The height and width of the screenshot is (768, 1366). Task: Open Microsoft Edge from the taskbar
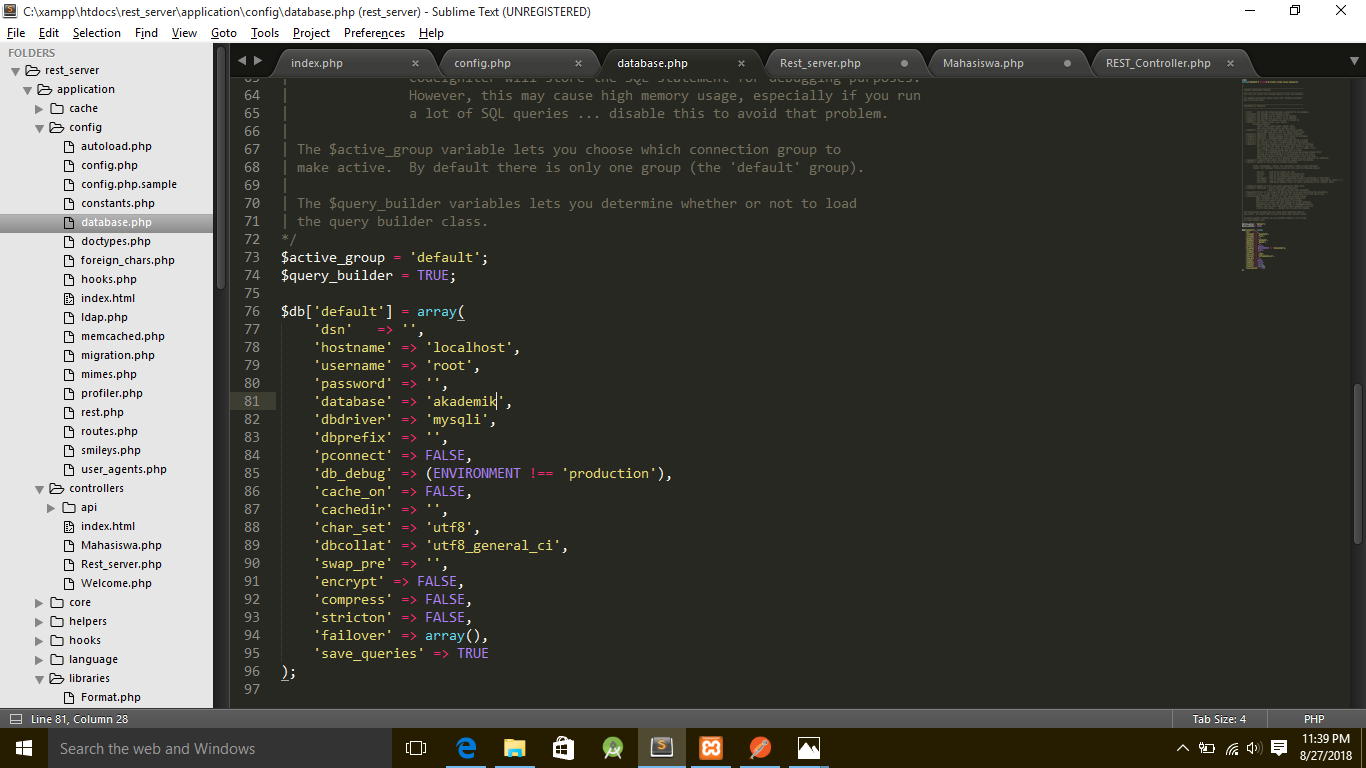click(466, 747)
